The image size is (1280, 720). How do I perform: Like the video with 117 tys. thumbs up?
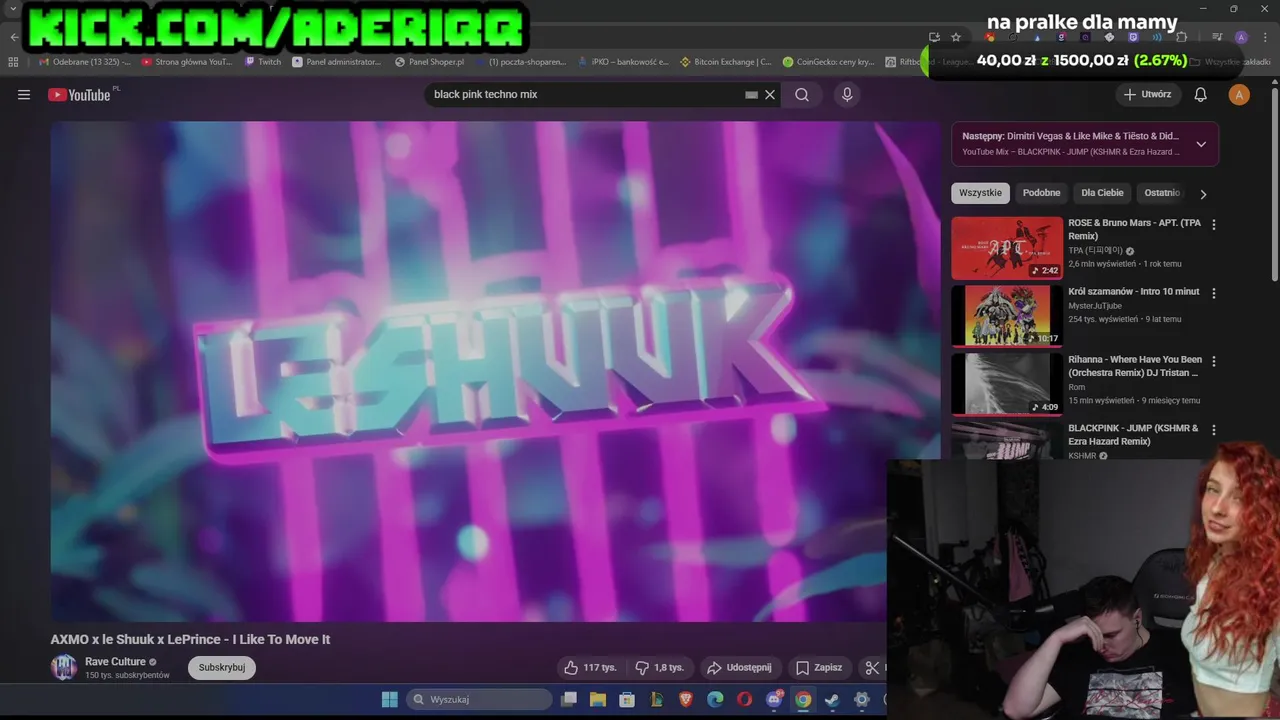pyautogui.click(x=590, y=667)
